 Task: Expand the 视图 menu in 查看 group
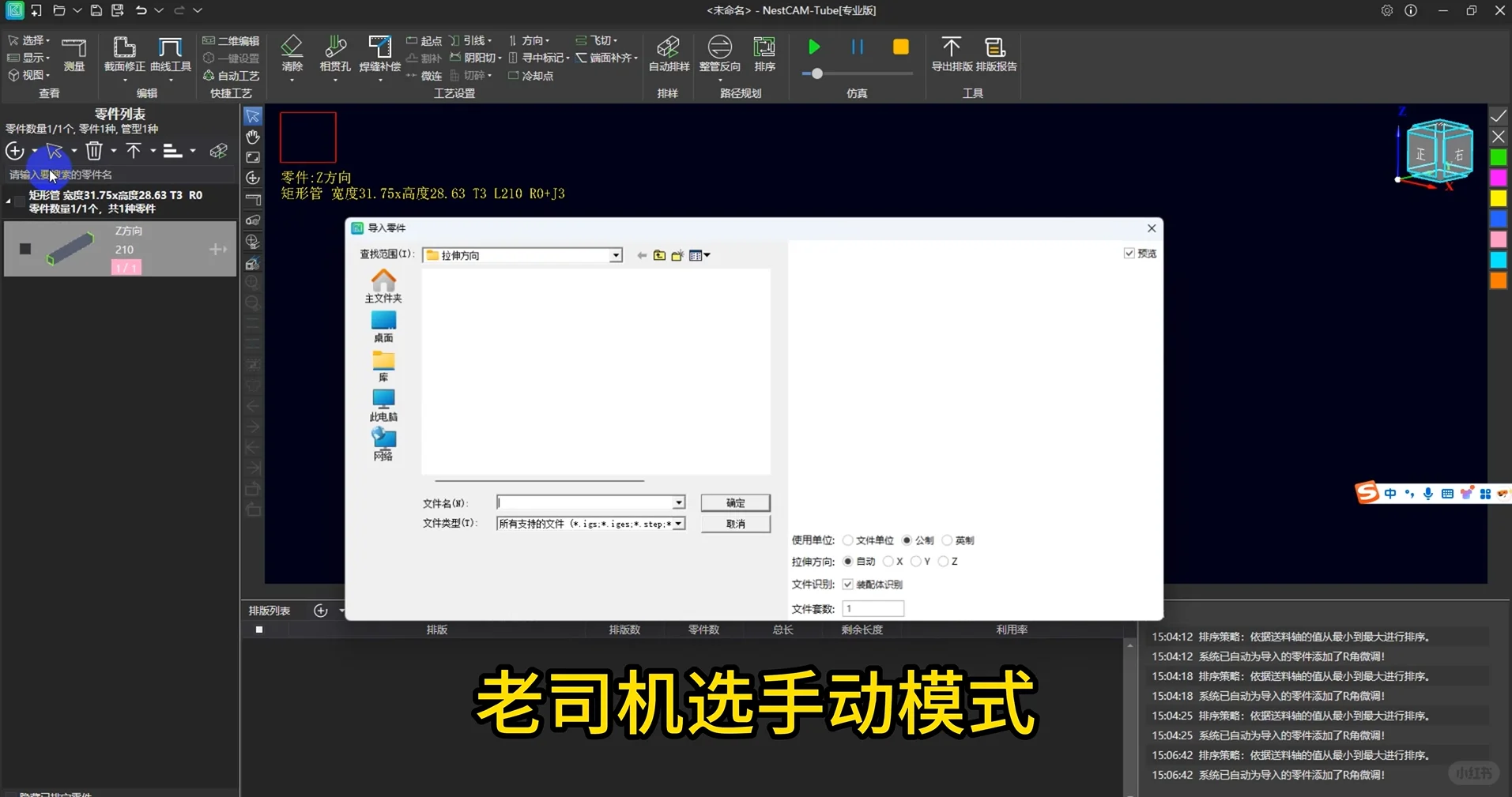(x=30, y=75)
